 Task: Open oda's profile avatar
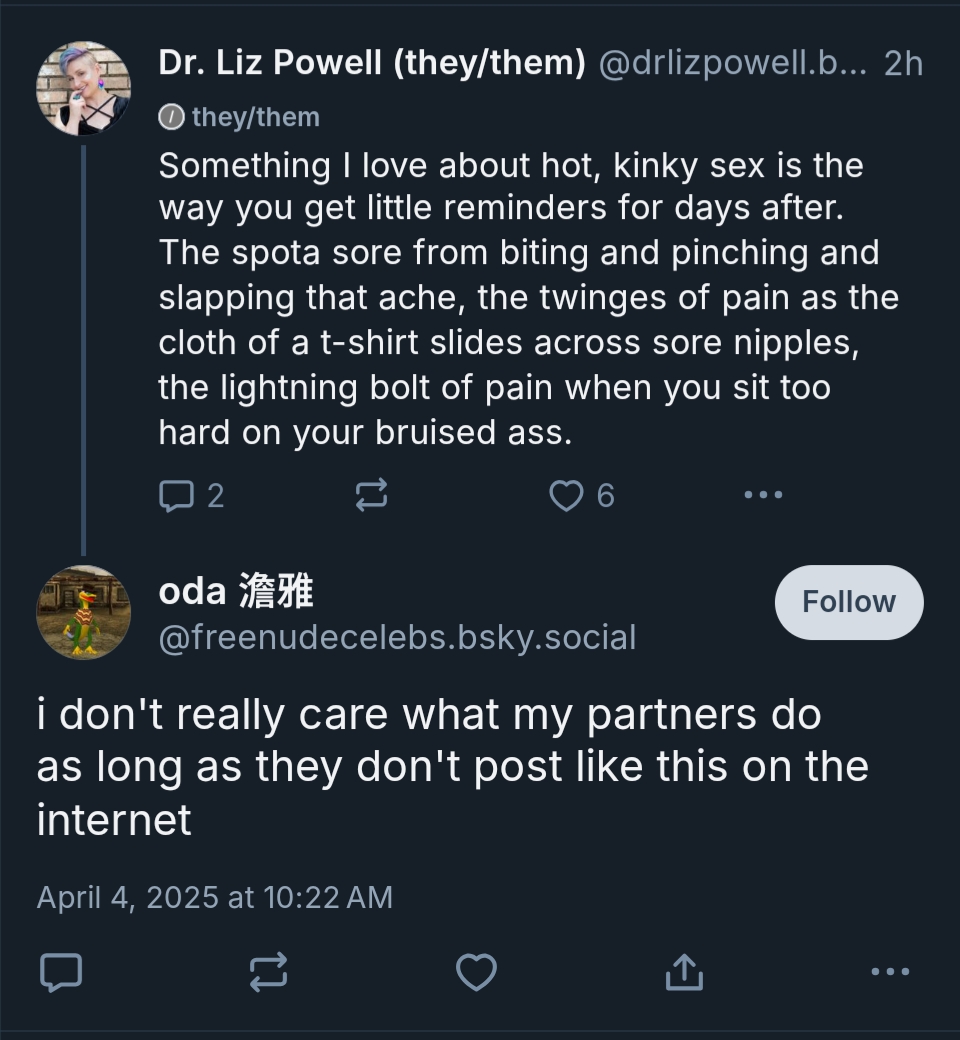(x=83, y=612)
